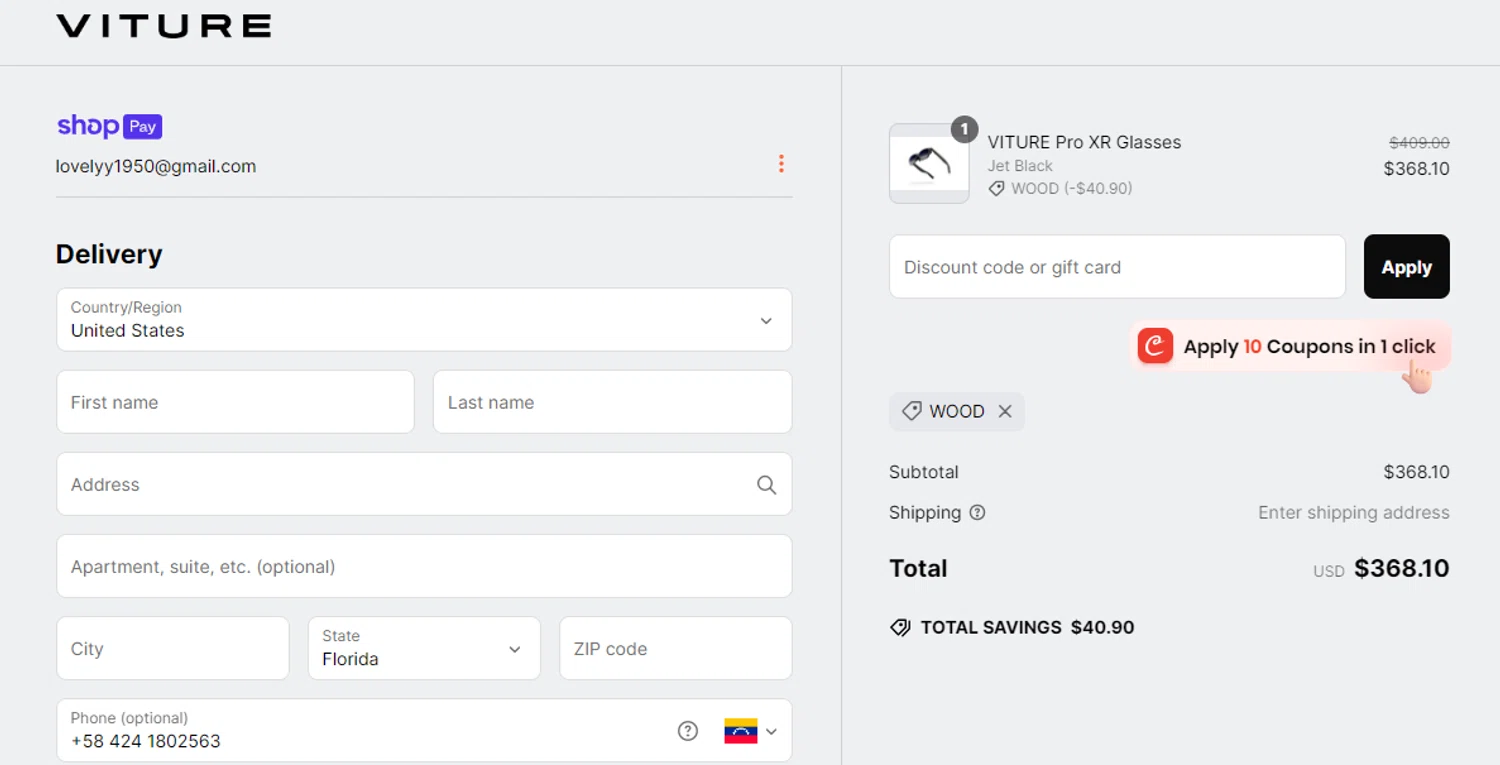Click the VITURE logo
Screen dimensions: 1500x765
click(x=163, y=26)
